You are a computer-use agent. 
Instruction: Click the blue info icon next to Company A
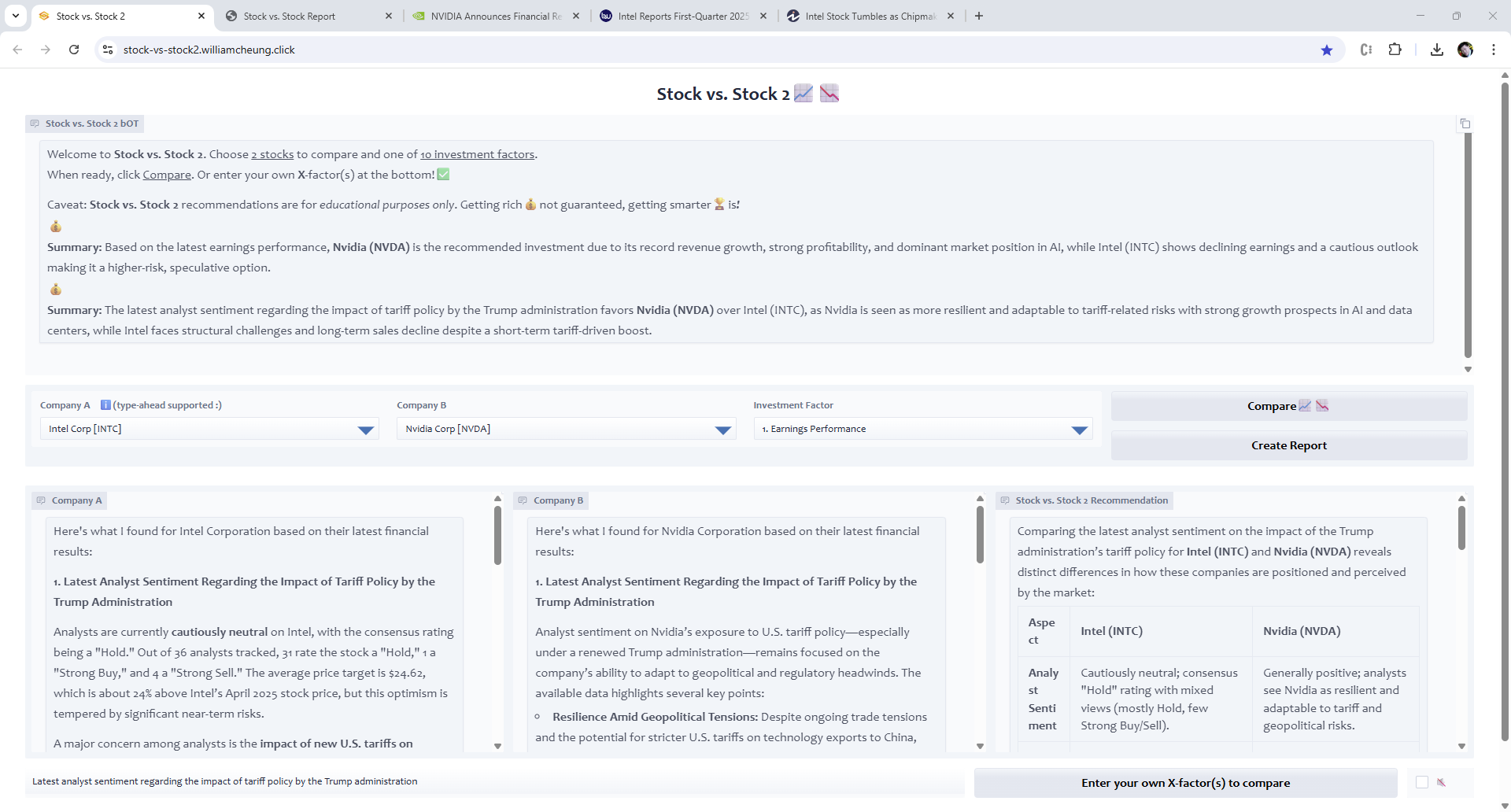coord(105,405)
